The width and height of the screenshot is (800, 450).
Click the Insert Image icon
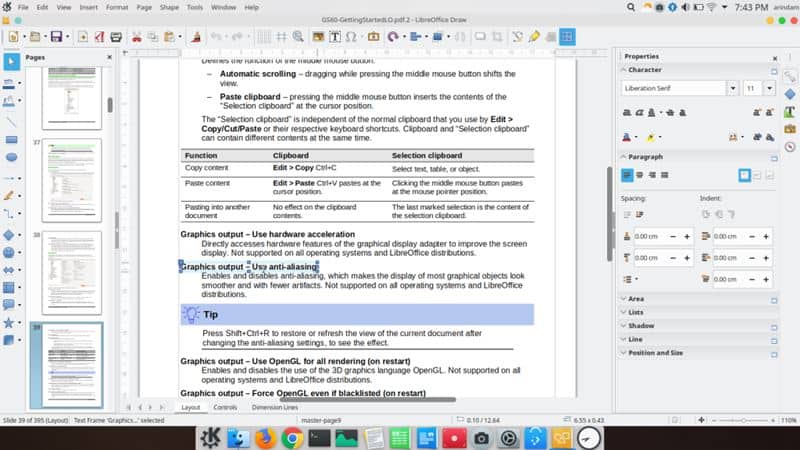coord(318,37)
